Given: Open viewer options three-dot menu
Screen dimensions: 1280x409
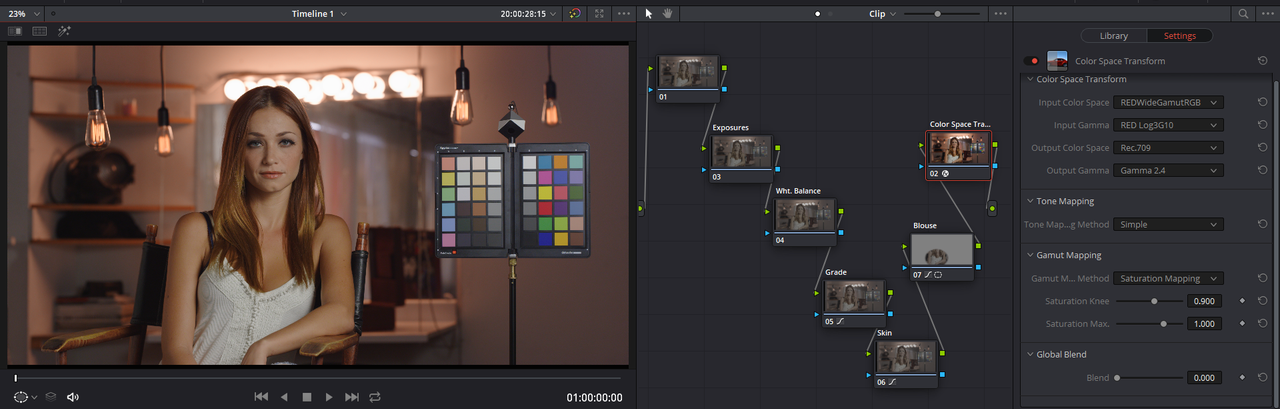Looking at the screenshot, I should (624, 14).
